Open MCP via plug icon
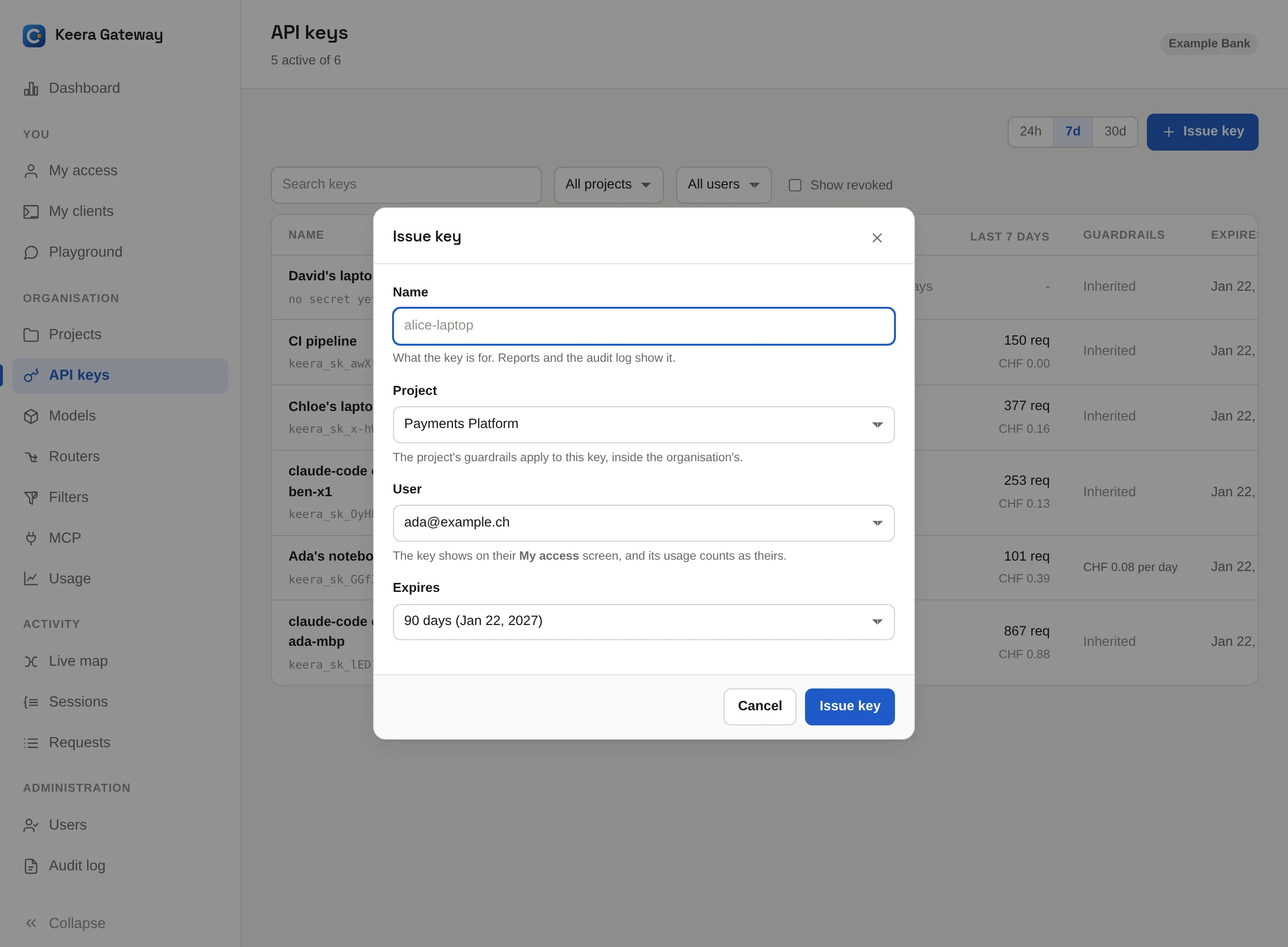 [31, 538]
